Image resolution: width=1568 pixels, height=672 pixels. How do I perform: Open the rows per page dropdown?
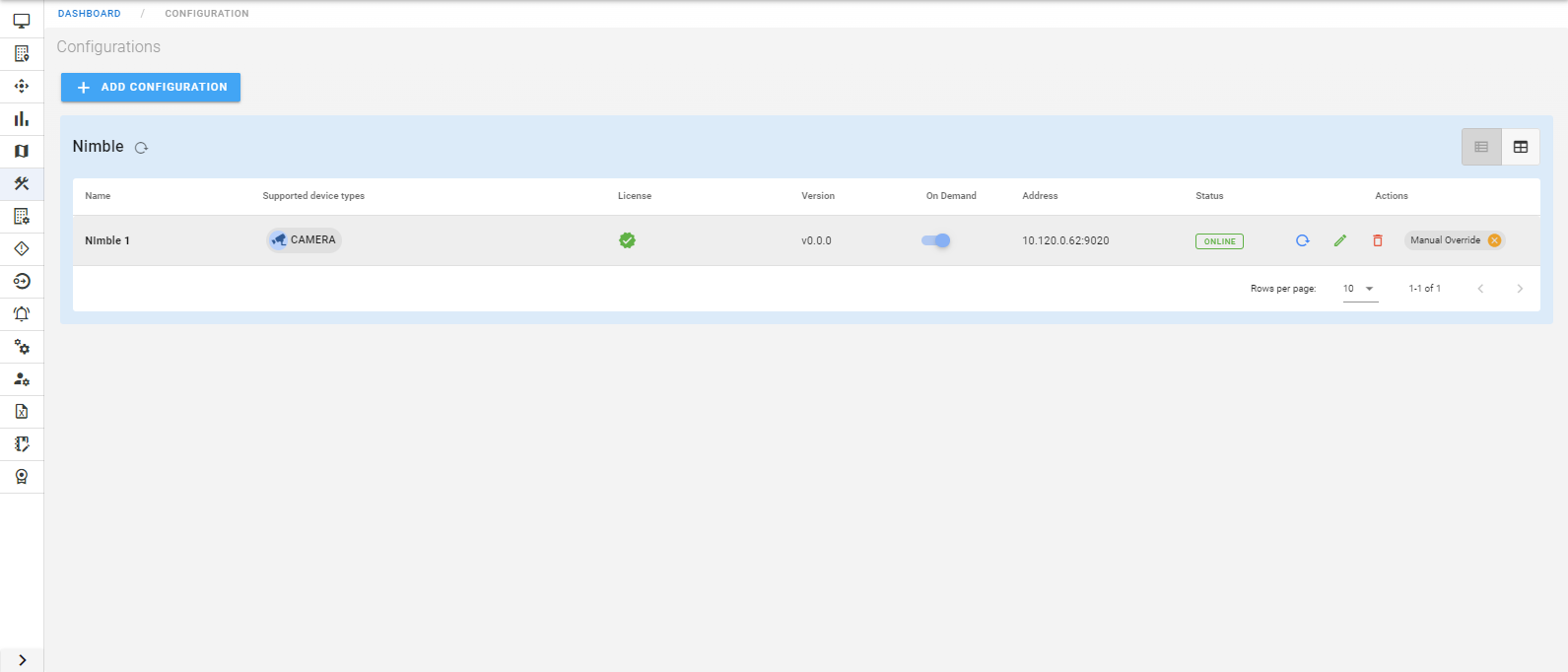pos(1359,289)
